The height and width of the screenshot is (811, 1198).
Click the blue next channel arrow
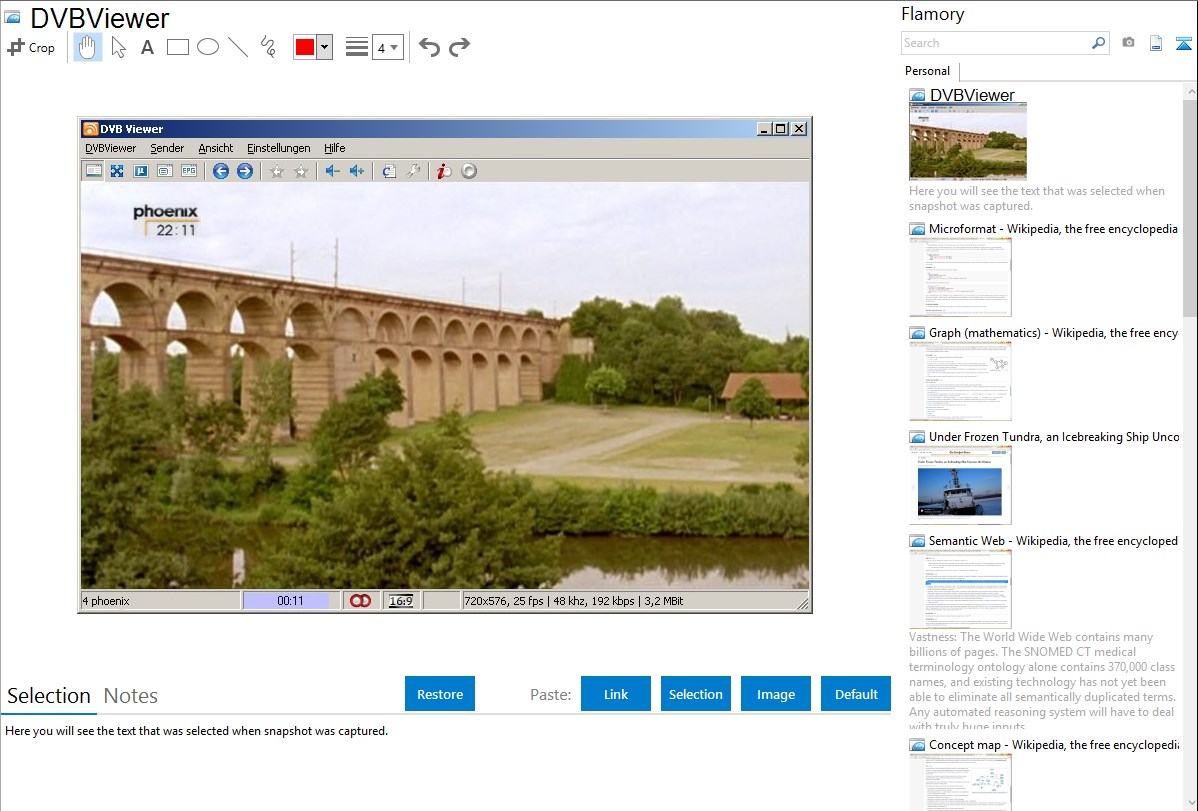(244, 171)
